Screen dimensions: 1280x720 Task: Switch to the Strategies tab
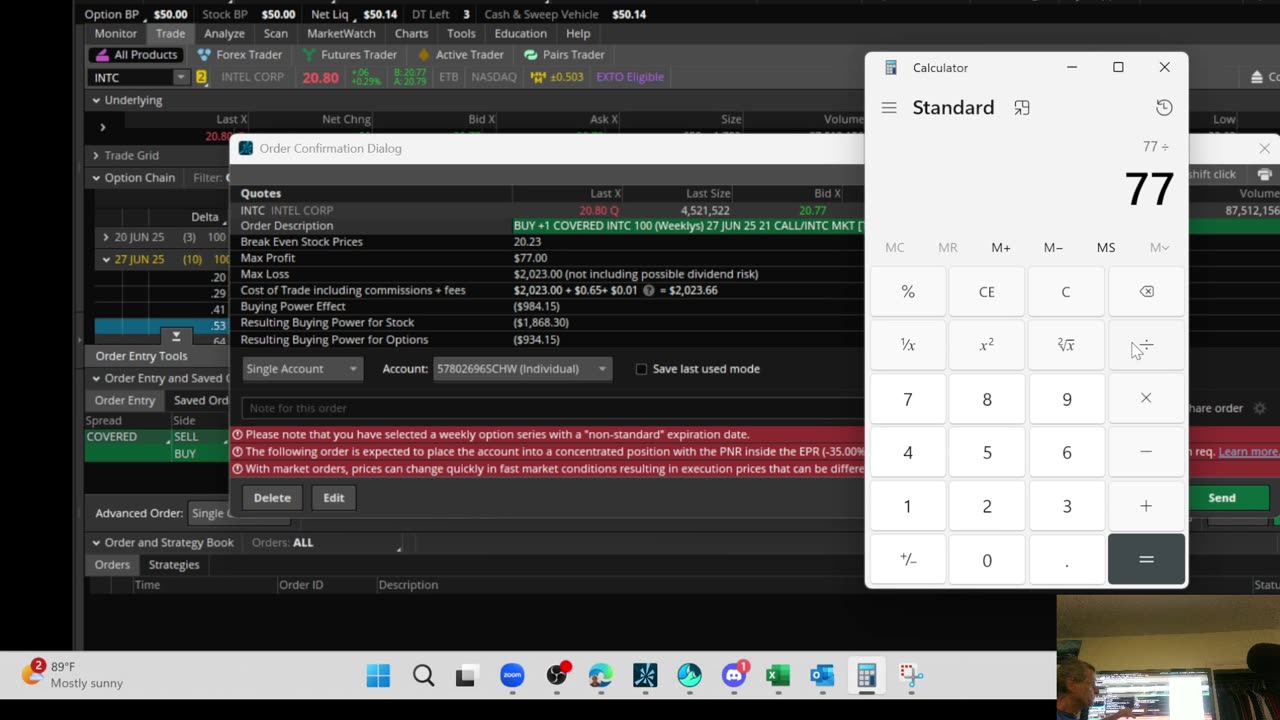pos(174,564)
